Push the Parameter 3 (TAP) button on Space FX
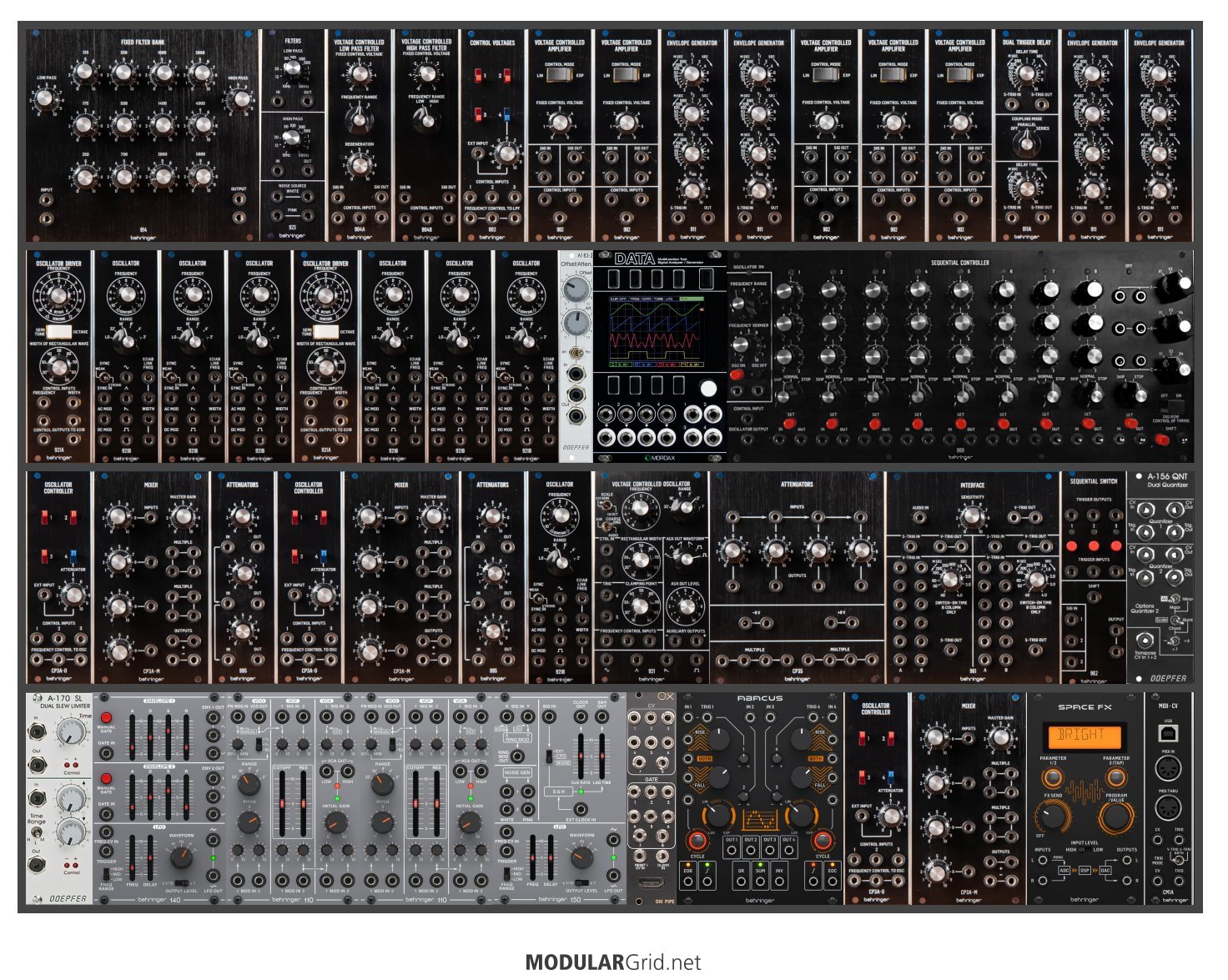Image resolution: width=1228 pixels, height=980 pixels. click(x=1116, y=778)
